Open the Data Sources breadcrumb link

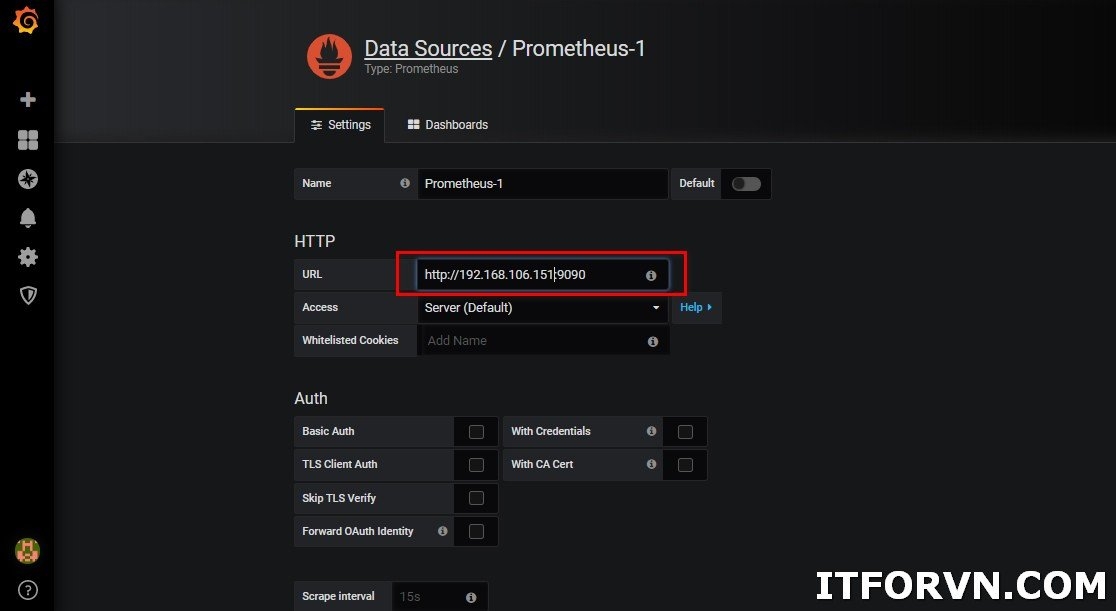coord(428,48)
